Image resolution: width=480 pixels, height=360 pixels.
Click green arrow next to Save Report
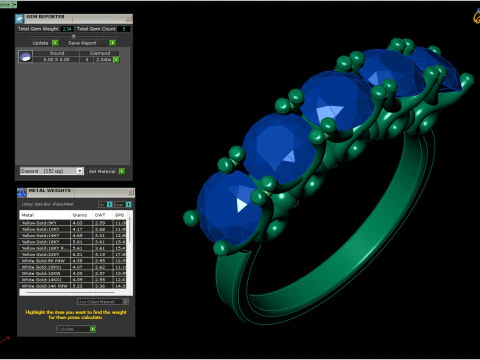[x=113, y=43]
